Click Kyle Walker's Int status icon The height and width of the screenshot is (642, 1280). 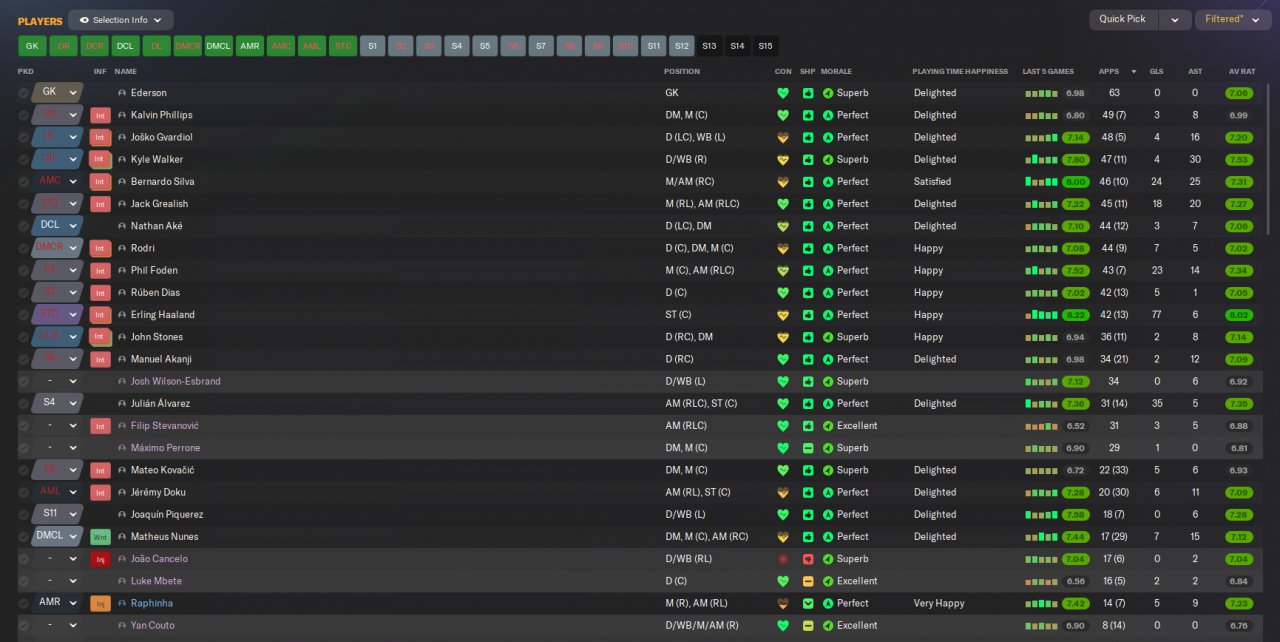[x=100, y=159]
